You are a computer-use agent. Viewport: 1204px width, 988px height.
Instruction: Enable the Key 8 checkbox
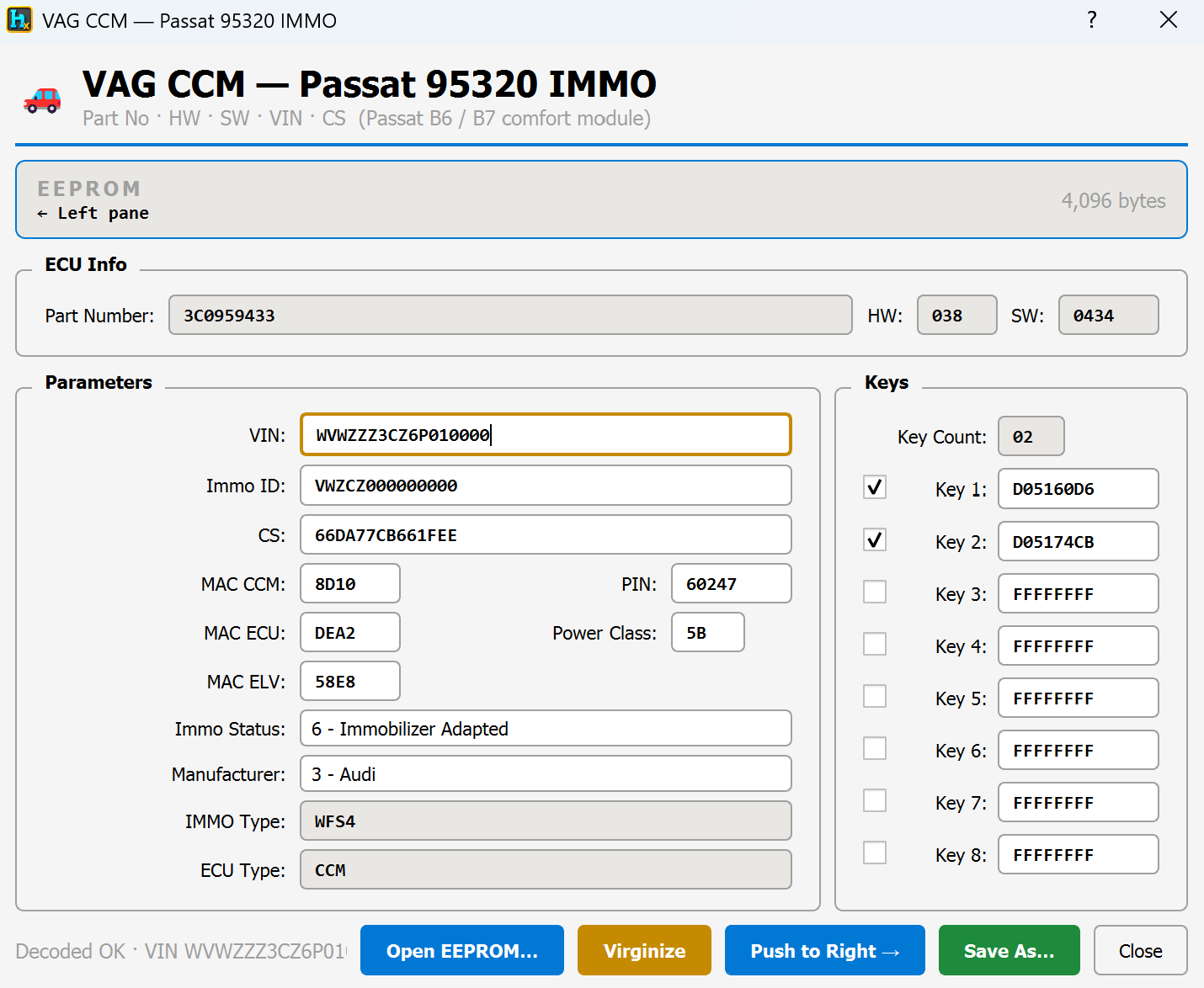[875, 853]
